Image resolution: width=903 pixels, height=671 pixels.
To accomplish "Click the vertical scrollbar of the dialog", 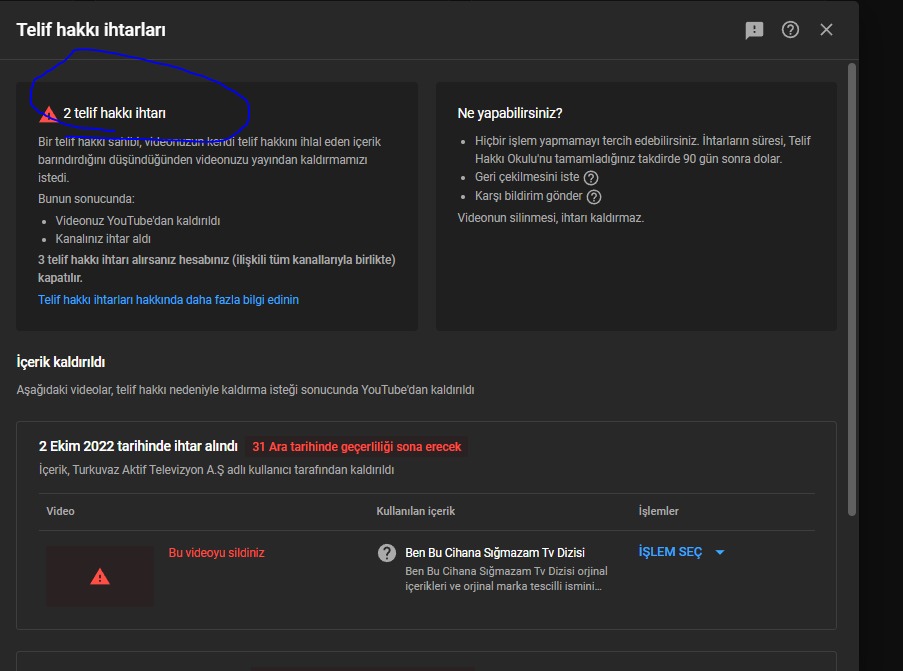I will click(x=852, y=290).
